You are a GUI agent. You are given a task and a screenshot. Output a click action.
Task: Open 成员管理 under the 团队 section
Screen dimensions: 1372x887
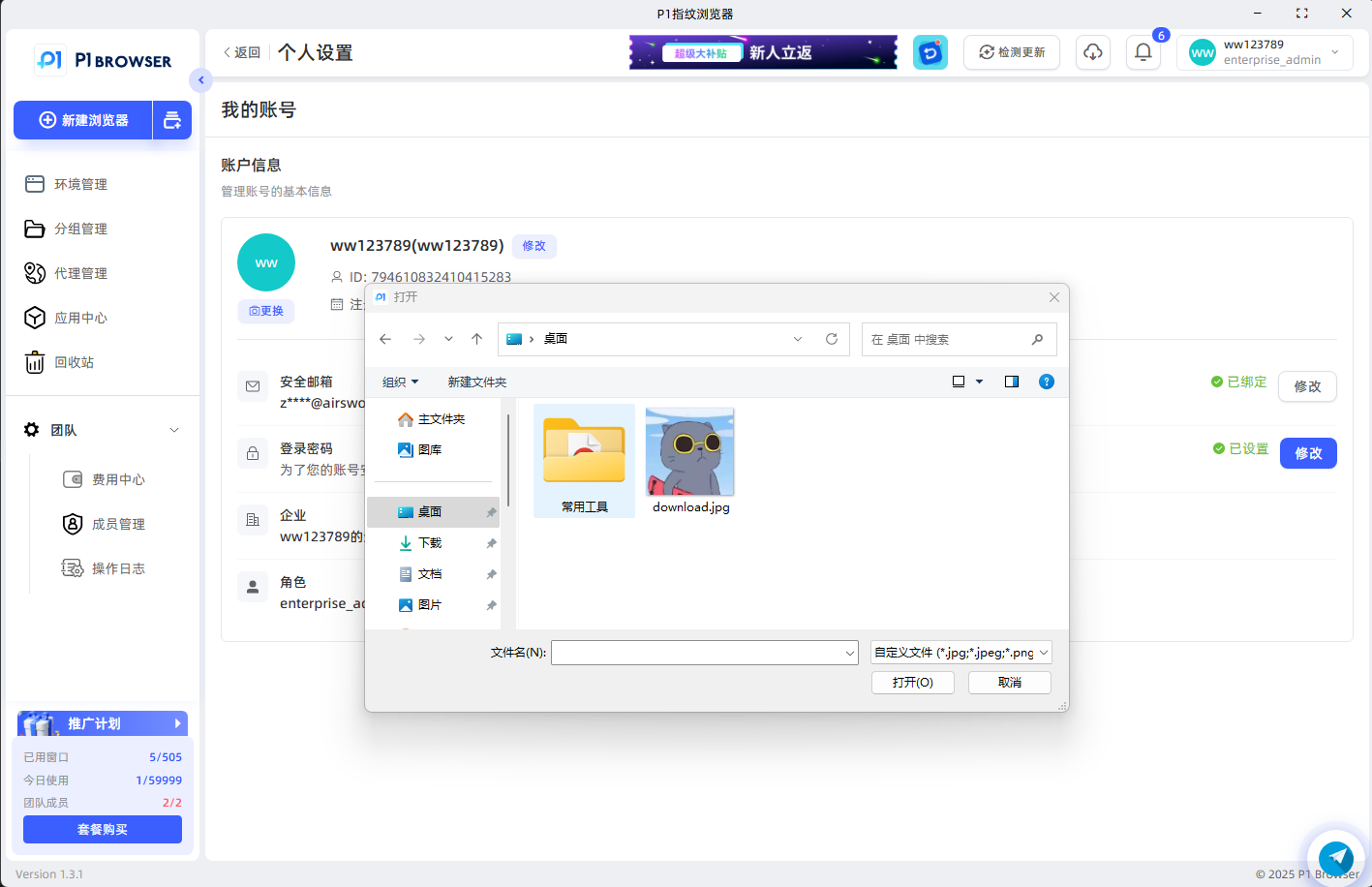116,524
